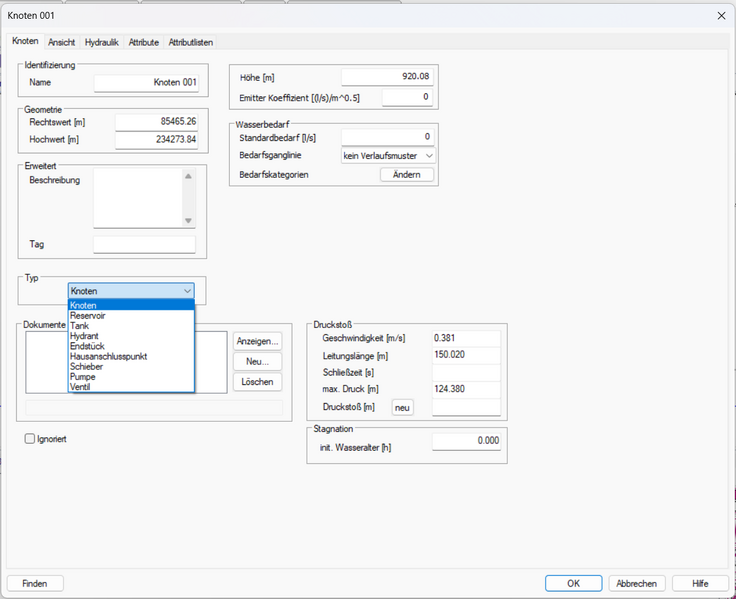Click the Hochwert field
736x599 pixels.
pos(156,139)
